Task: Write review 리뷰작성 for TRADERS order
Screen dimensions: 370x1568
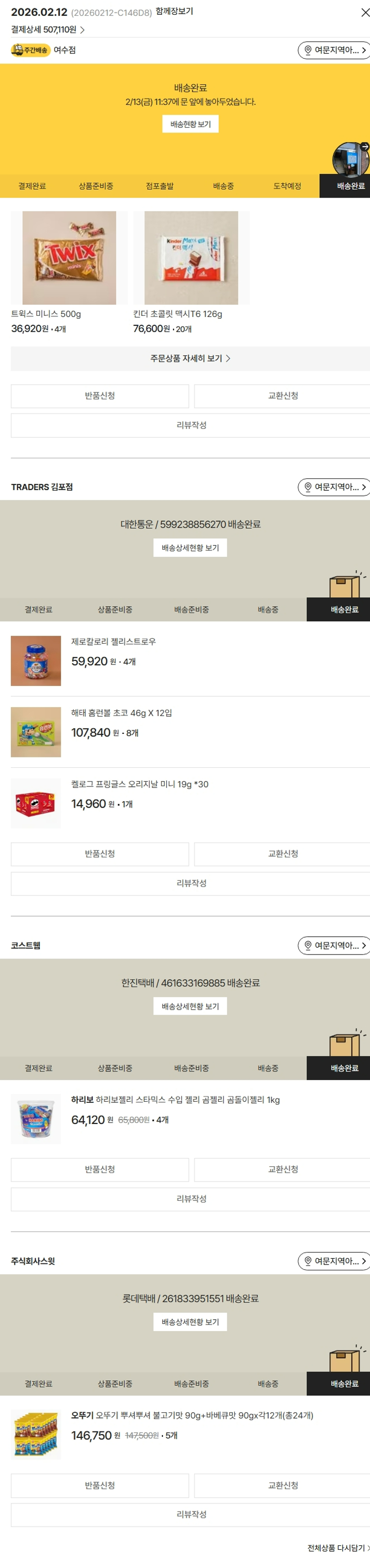Action: coord(191,883)
